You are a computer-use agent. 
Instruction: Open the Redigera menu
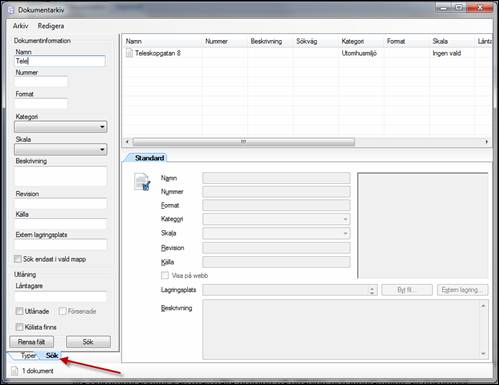coord(51,26)
